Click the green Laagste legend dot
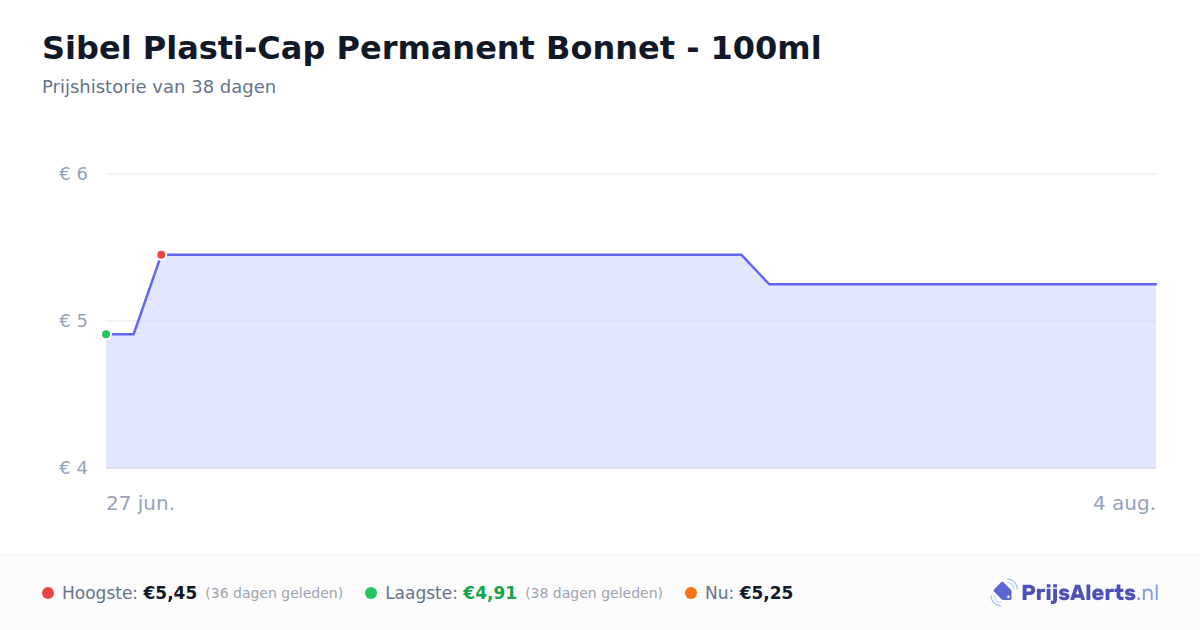1200x630 pixels. pyautogui.click(x=371, y=593)
